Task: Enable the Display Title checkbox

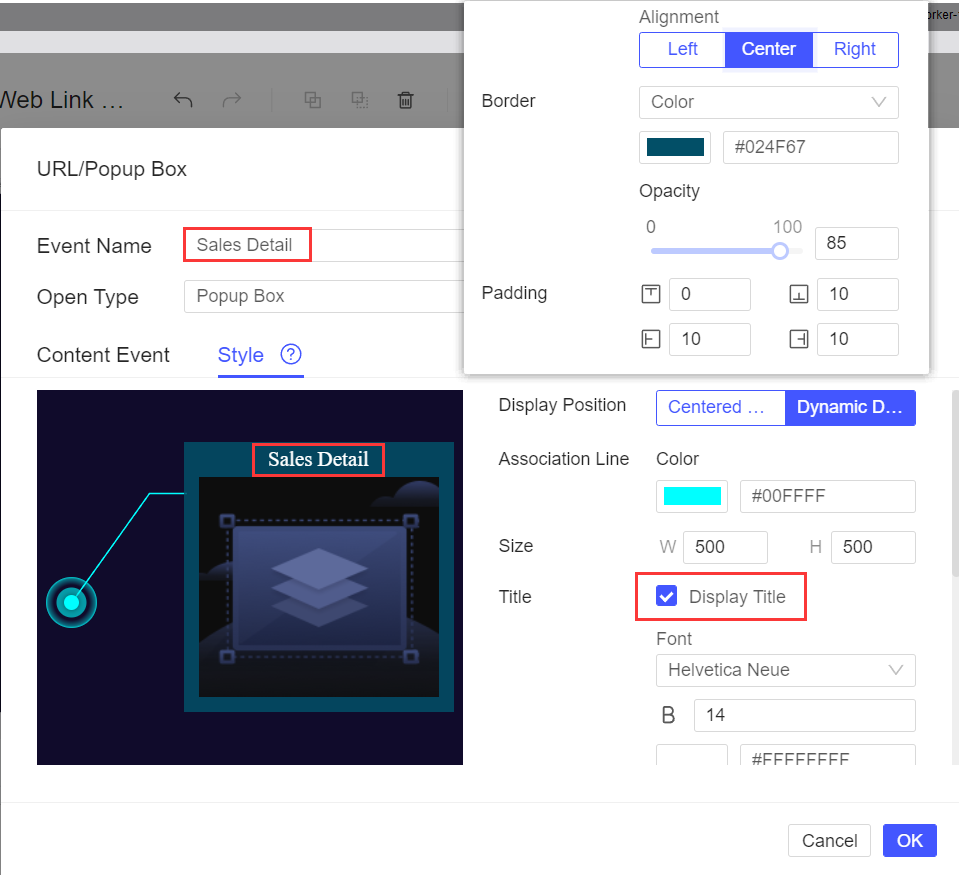Action: pos(665,596)
